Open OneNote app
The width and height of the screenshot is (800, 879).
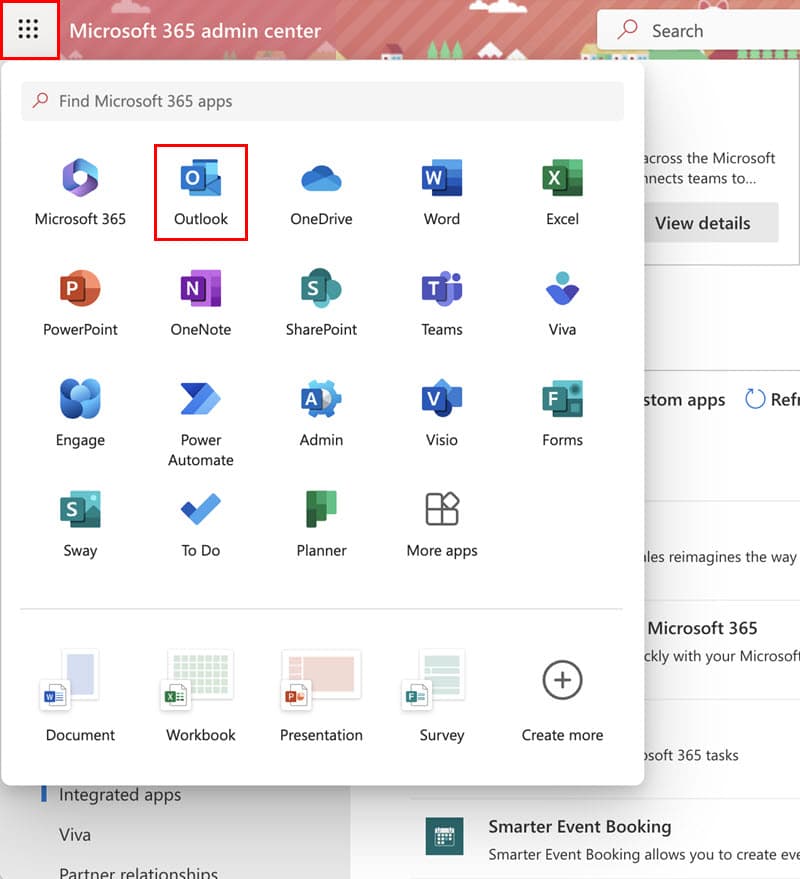(x=201, y=303)
